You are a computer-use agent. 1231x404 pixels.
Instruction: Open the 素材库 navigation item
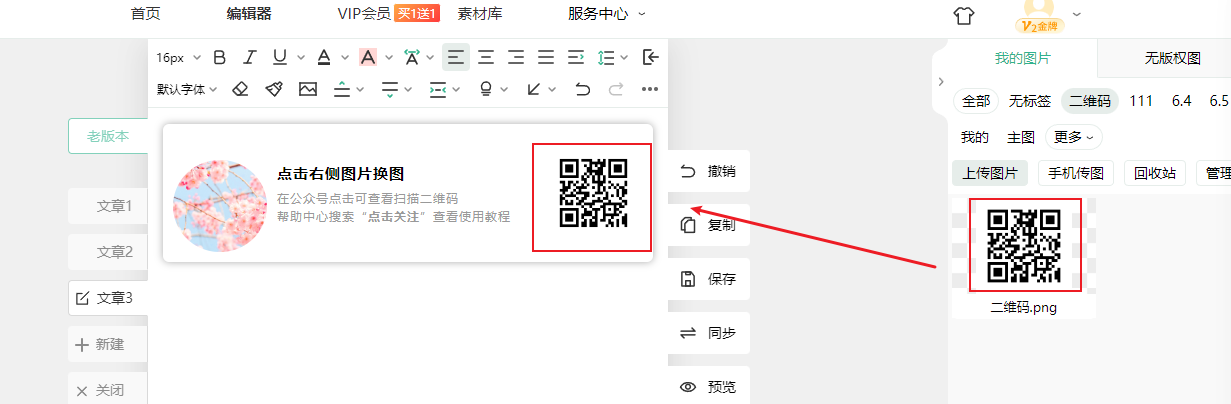pyautogui.click(x=480, y=14)
